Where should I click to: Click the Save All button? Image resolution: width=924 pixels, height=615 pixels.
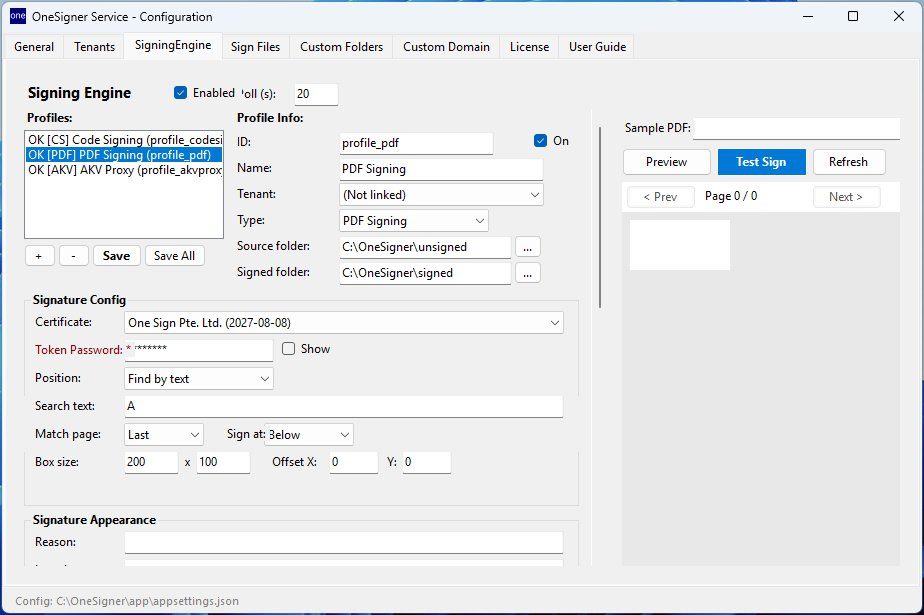tap(174, 256)
